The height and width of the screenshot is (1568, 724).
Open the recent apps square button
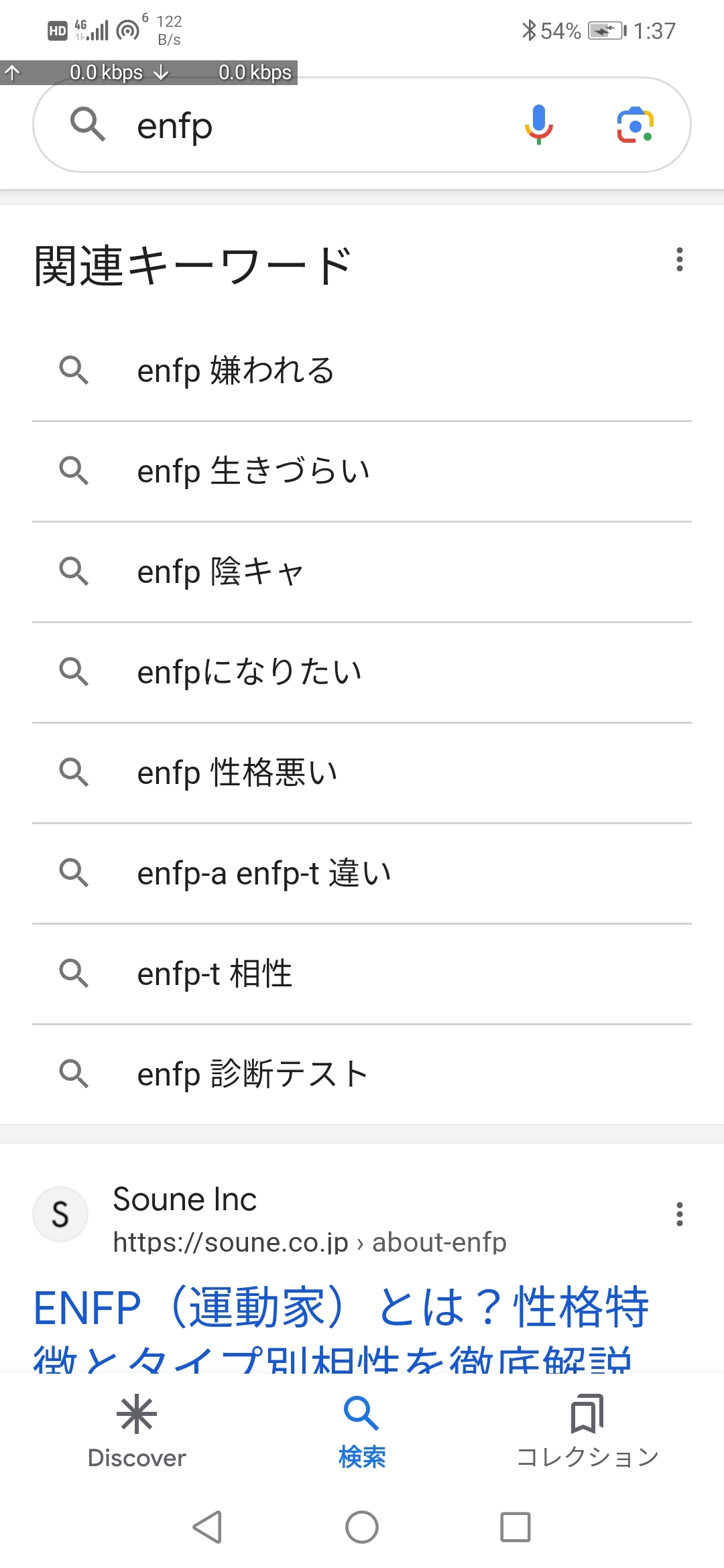(515, 1527)
